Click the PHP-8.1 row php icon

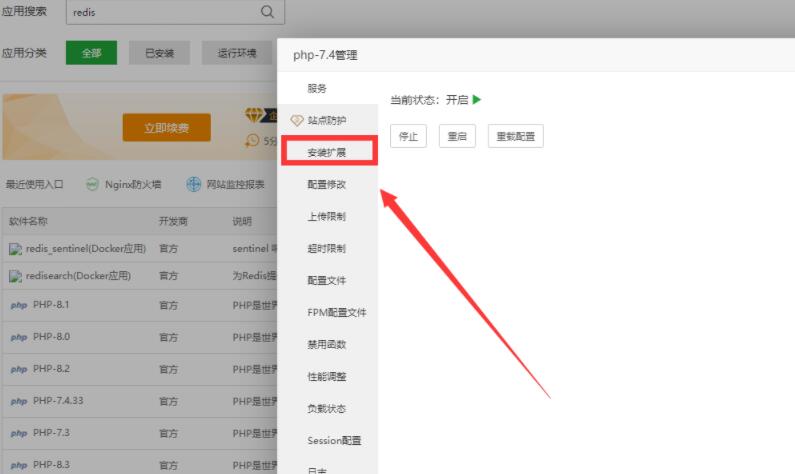click(x=18, y=305)
